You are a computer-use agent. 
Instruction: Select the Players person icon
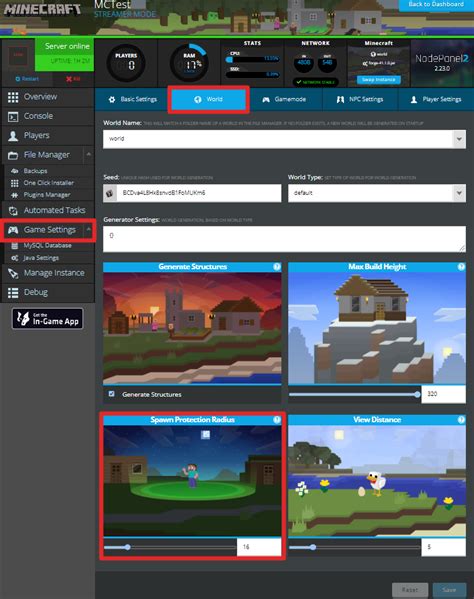13,136
